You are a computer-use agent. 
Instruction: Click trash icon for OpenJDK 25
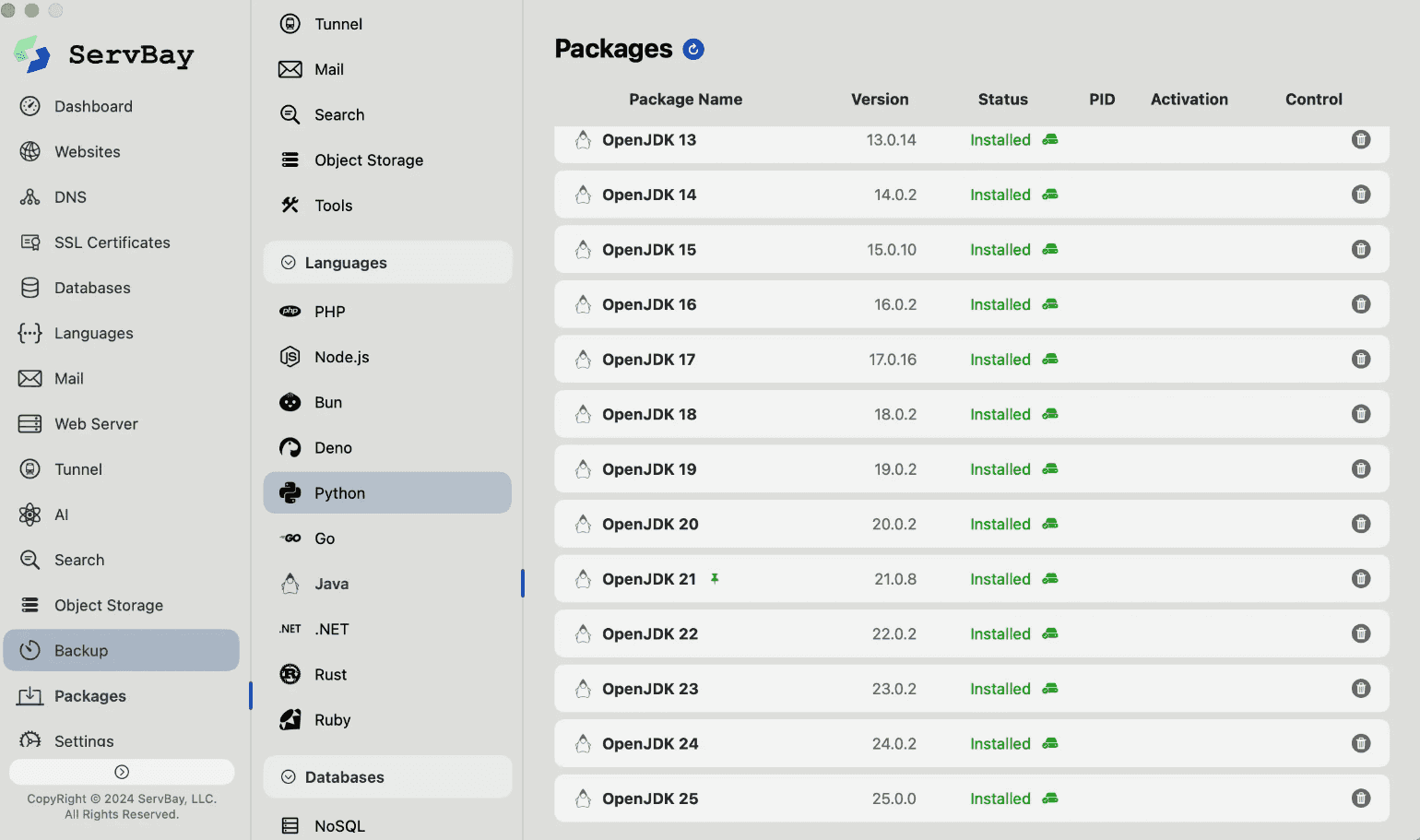[1360, 799]
